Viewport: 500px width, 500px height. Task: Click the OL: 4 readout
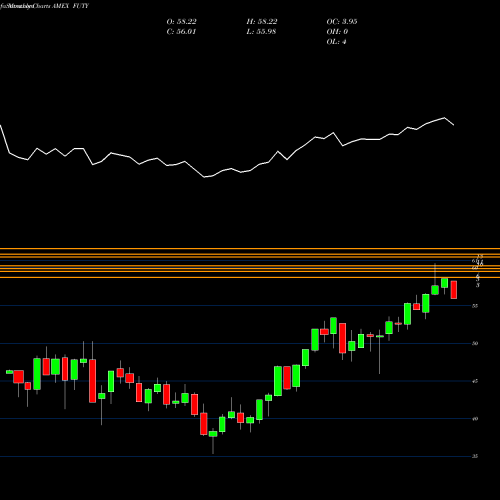[x=336, y=42]
